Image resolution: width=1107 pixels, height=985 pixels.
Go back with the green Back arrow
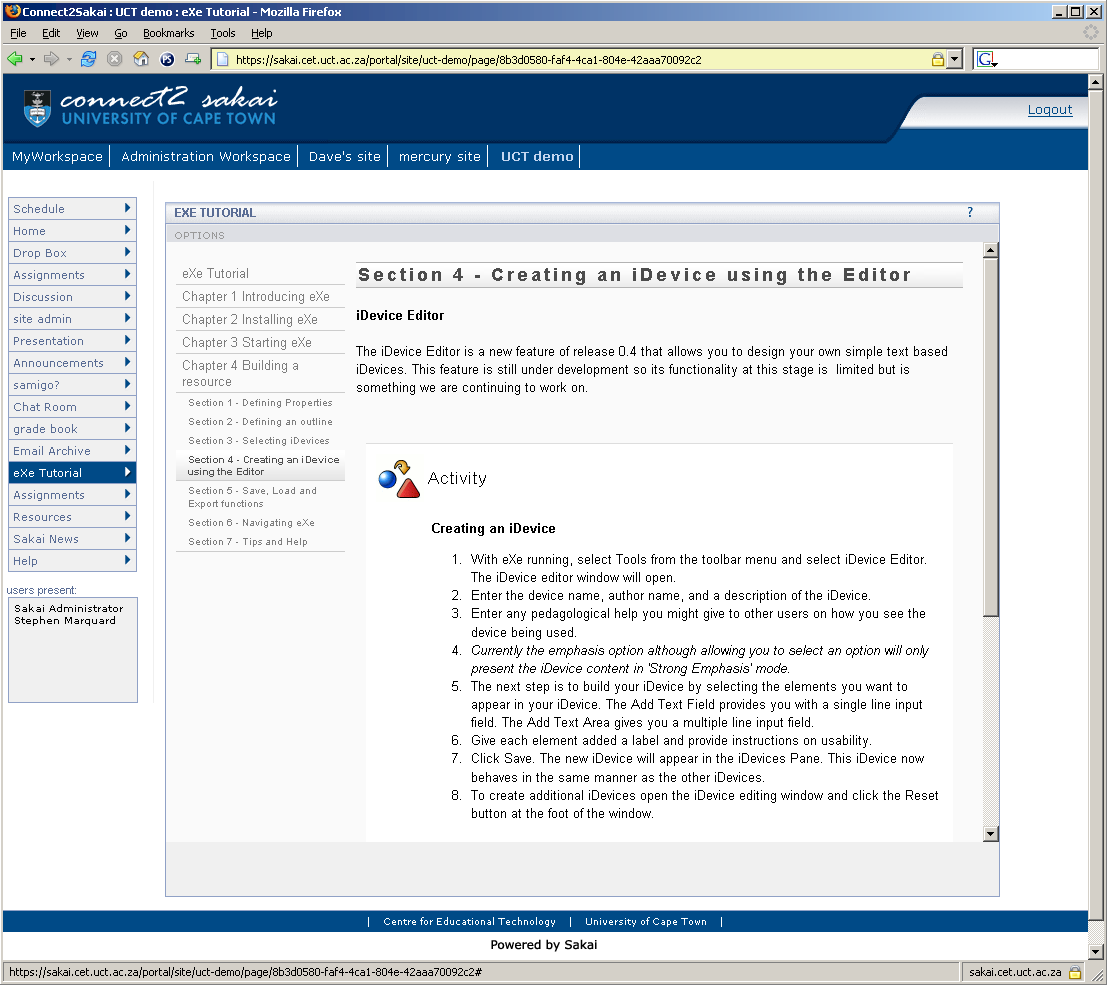point(14,59)
